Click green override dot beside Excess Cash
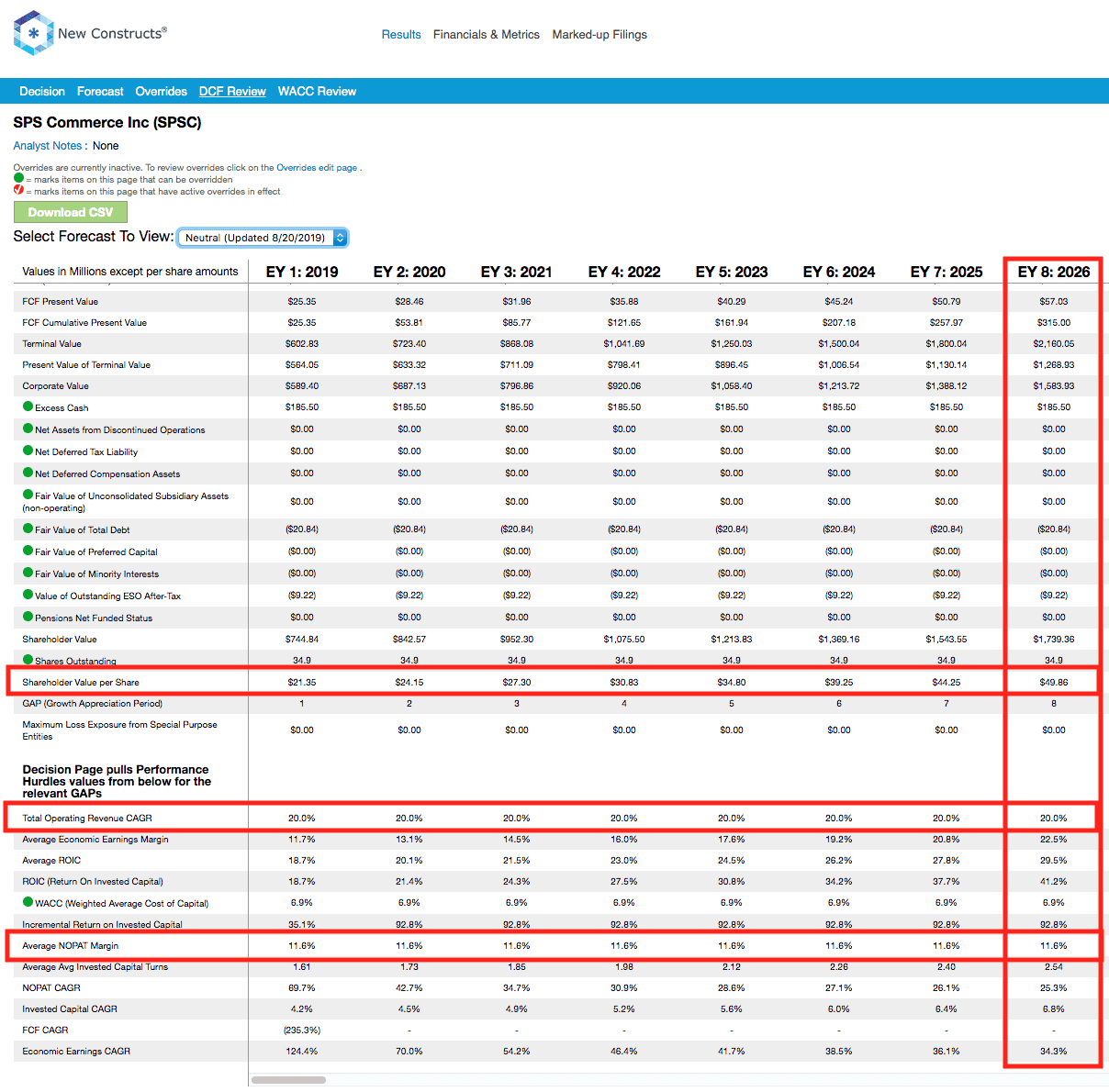 pos(28,407)
